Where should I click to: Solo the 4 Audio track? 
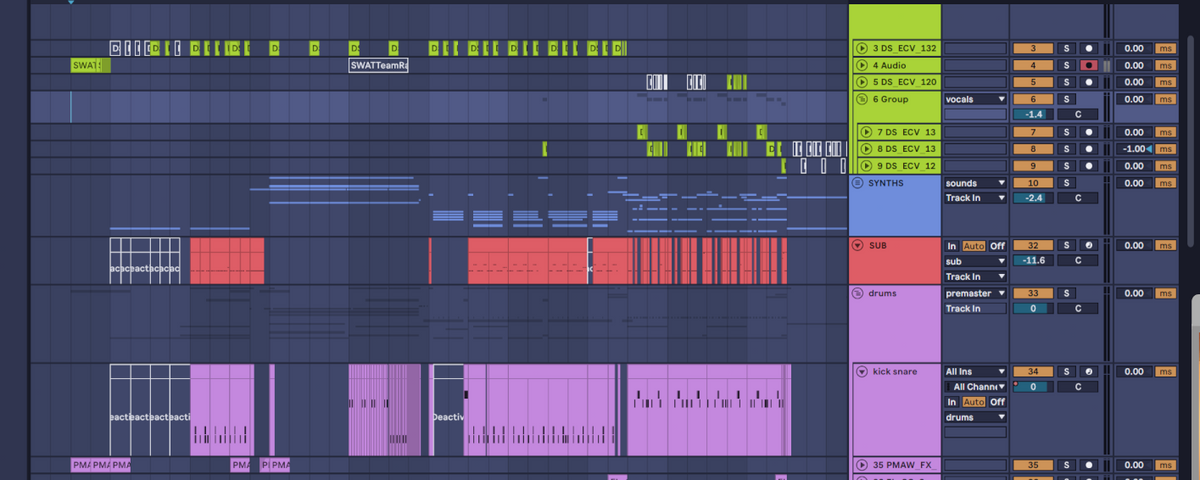(1066, 65)
